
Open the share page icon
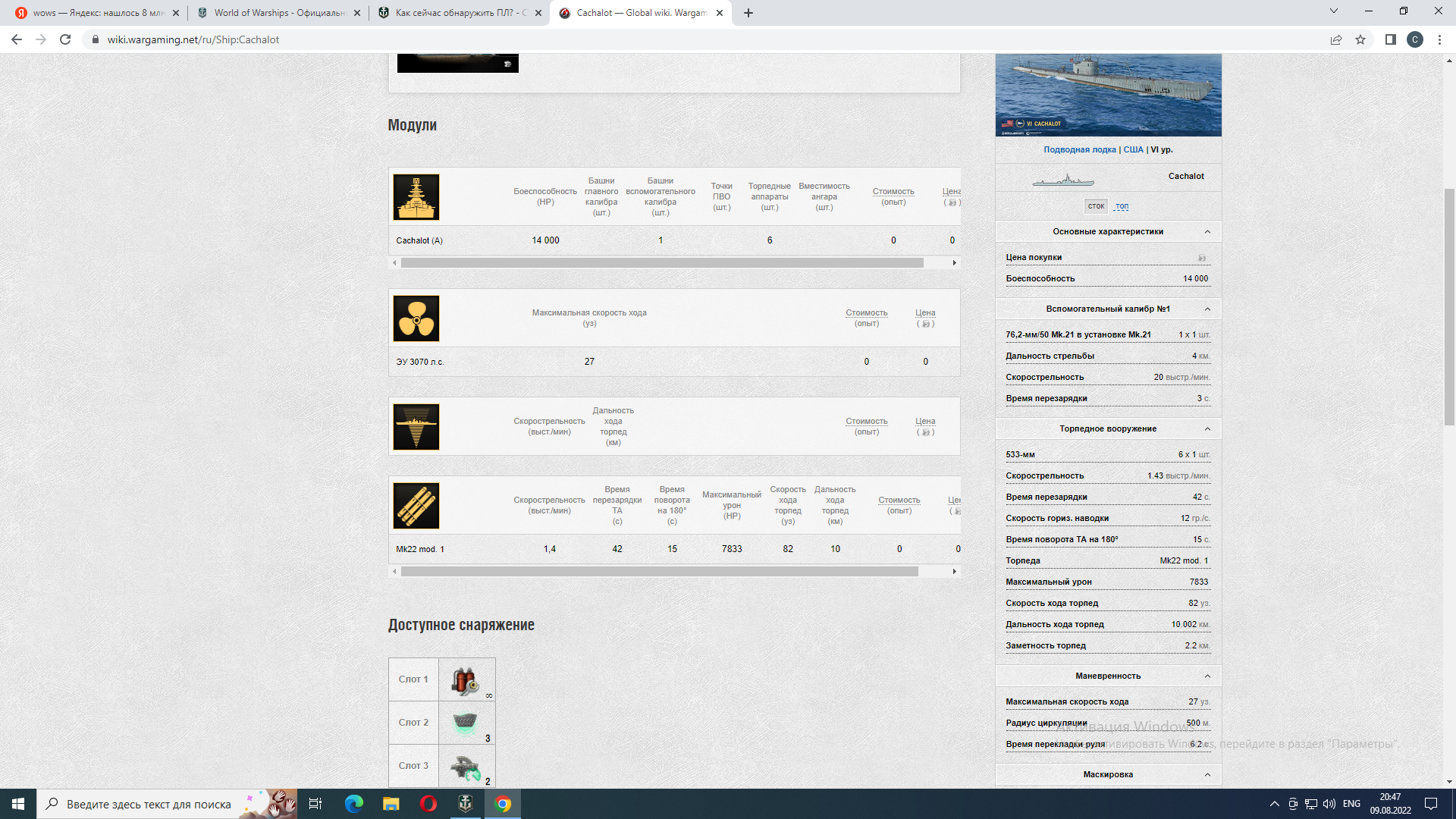[x=1336, y=39]
